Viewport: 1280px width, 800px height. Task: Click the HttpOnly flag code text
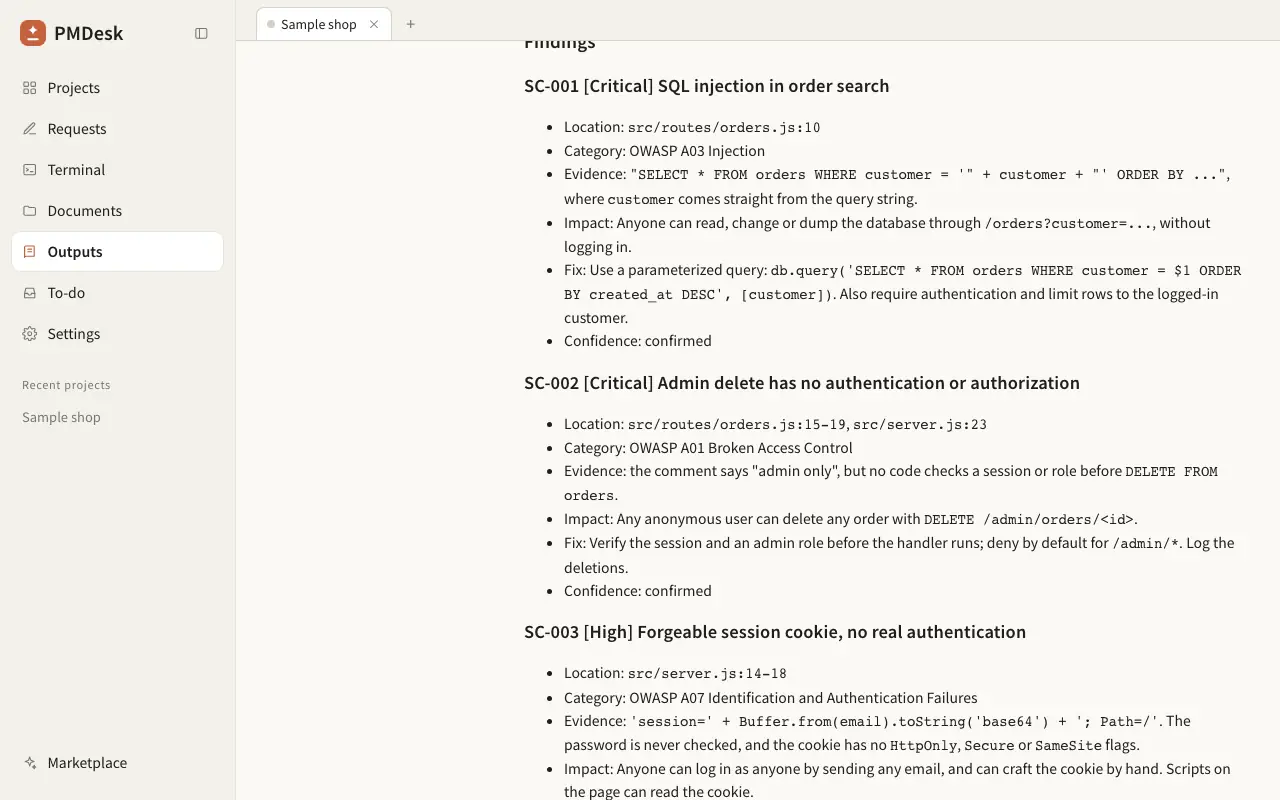pos(924,746)
